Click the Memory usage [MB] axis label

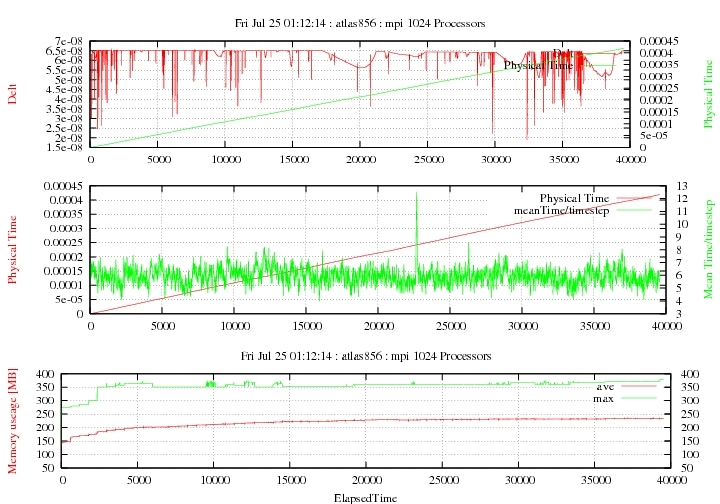click(12, 420)
